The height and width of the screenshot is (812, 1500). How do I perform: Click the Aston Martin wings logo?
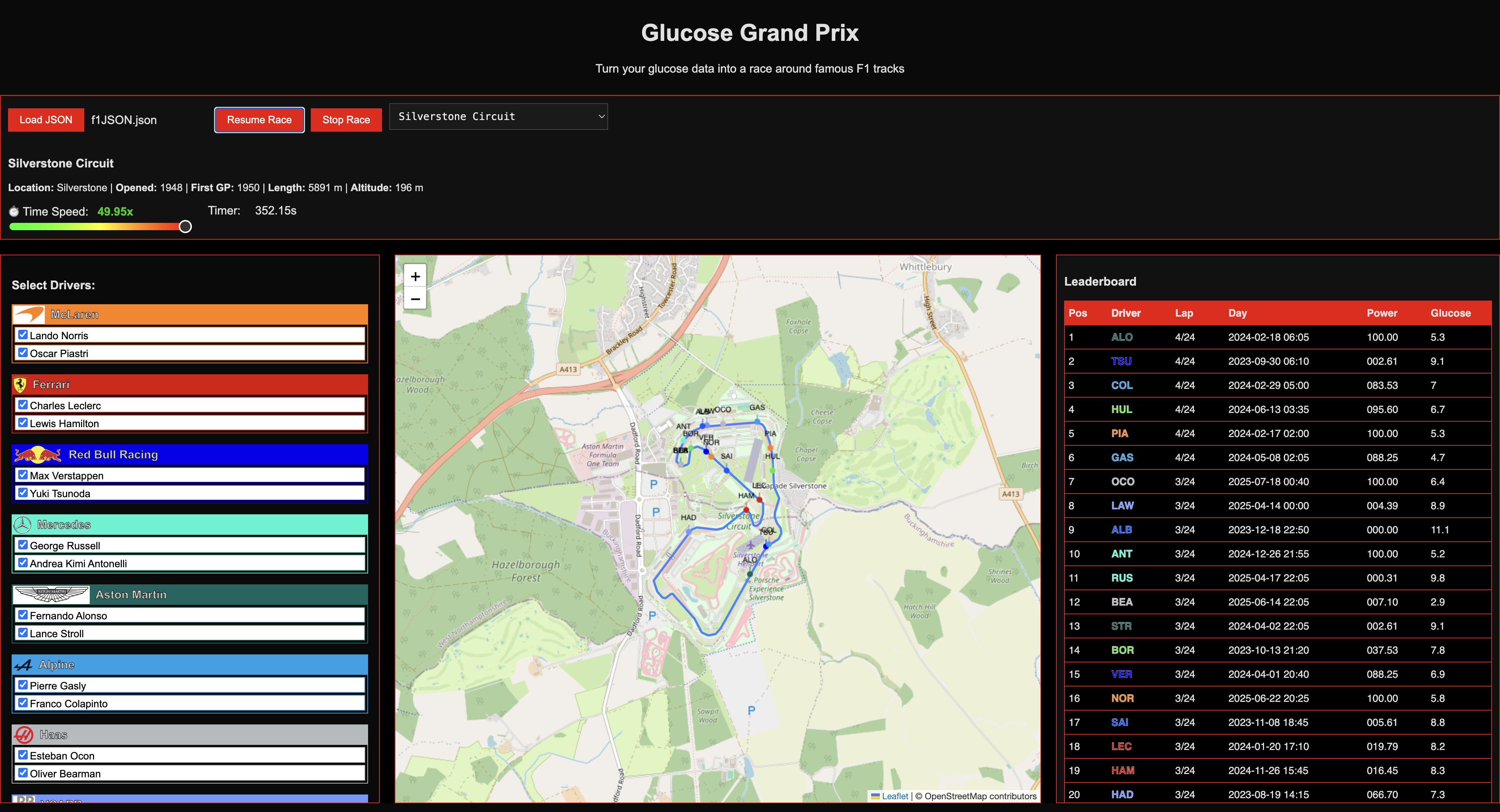pyautogui.click(x=51, y=594)
